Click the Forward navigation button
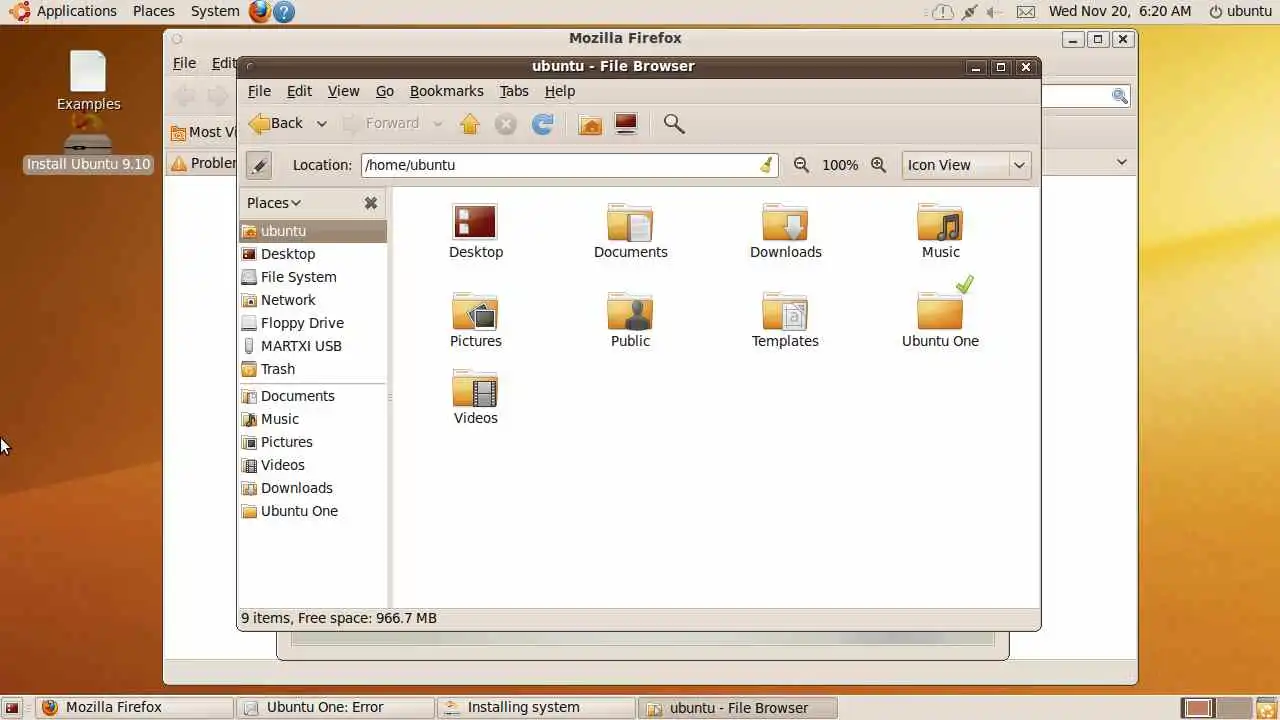This screenshot has width=1280, height=720. click(381, 123)
